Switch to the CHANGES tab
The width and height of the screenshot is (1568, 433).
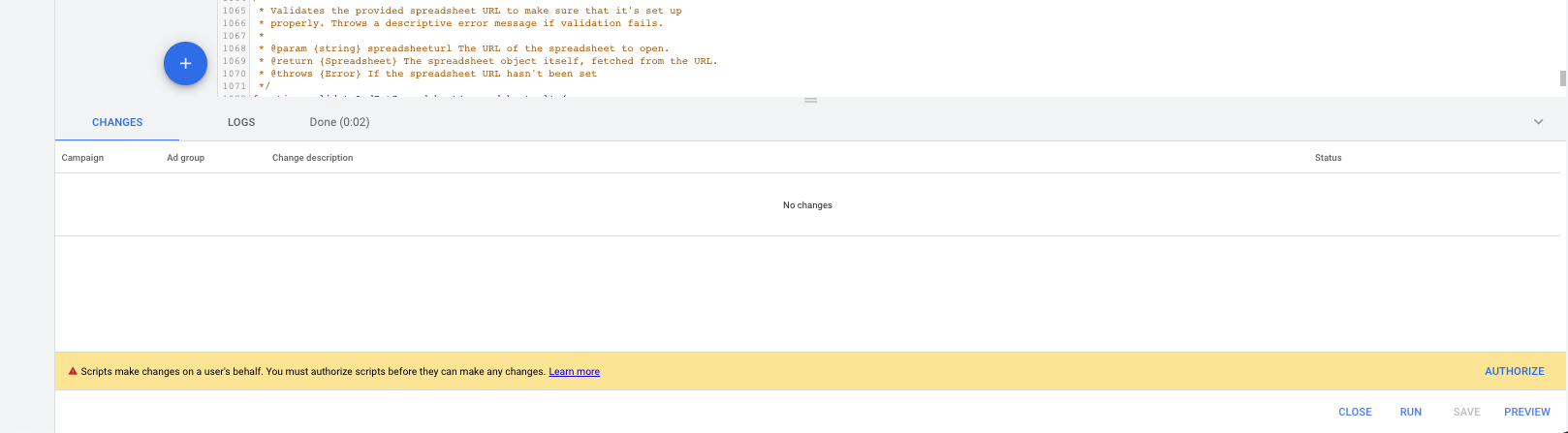click(x=117, y=122)
